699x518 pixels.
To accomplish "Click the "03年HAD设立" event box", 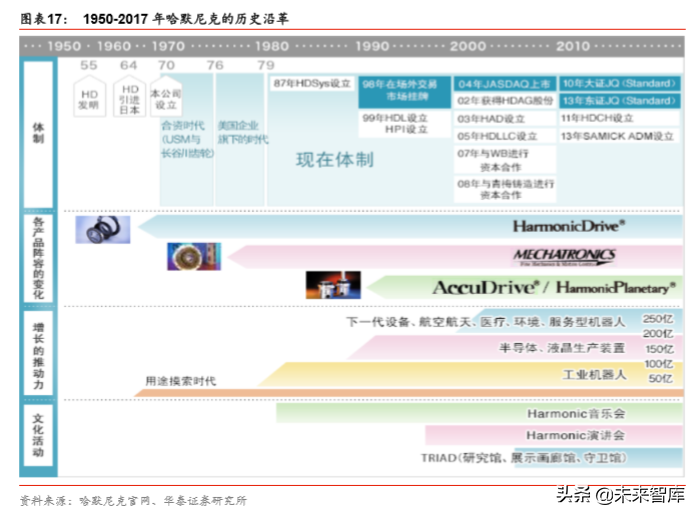I will [505, 119].
